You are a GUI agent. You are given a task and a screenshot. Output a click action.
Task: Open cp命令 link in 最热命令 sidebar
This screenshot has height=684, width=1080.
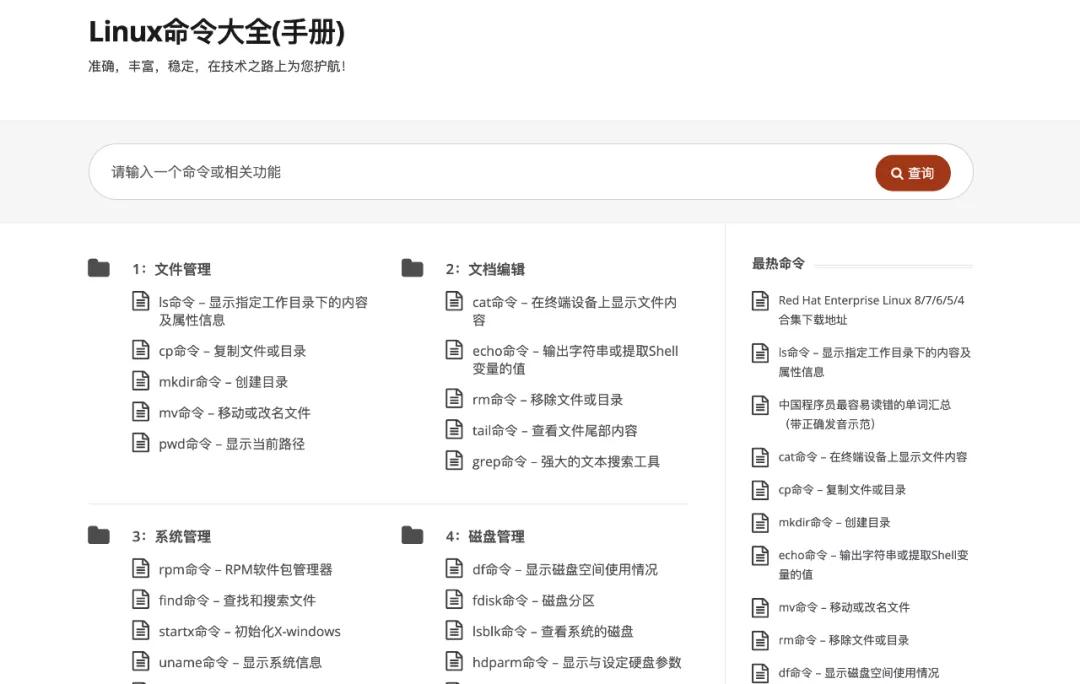[842, 490]
